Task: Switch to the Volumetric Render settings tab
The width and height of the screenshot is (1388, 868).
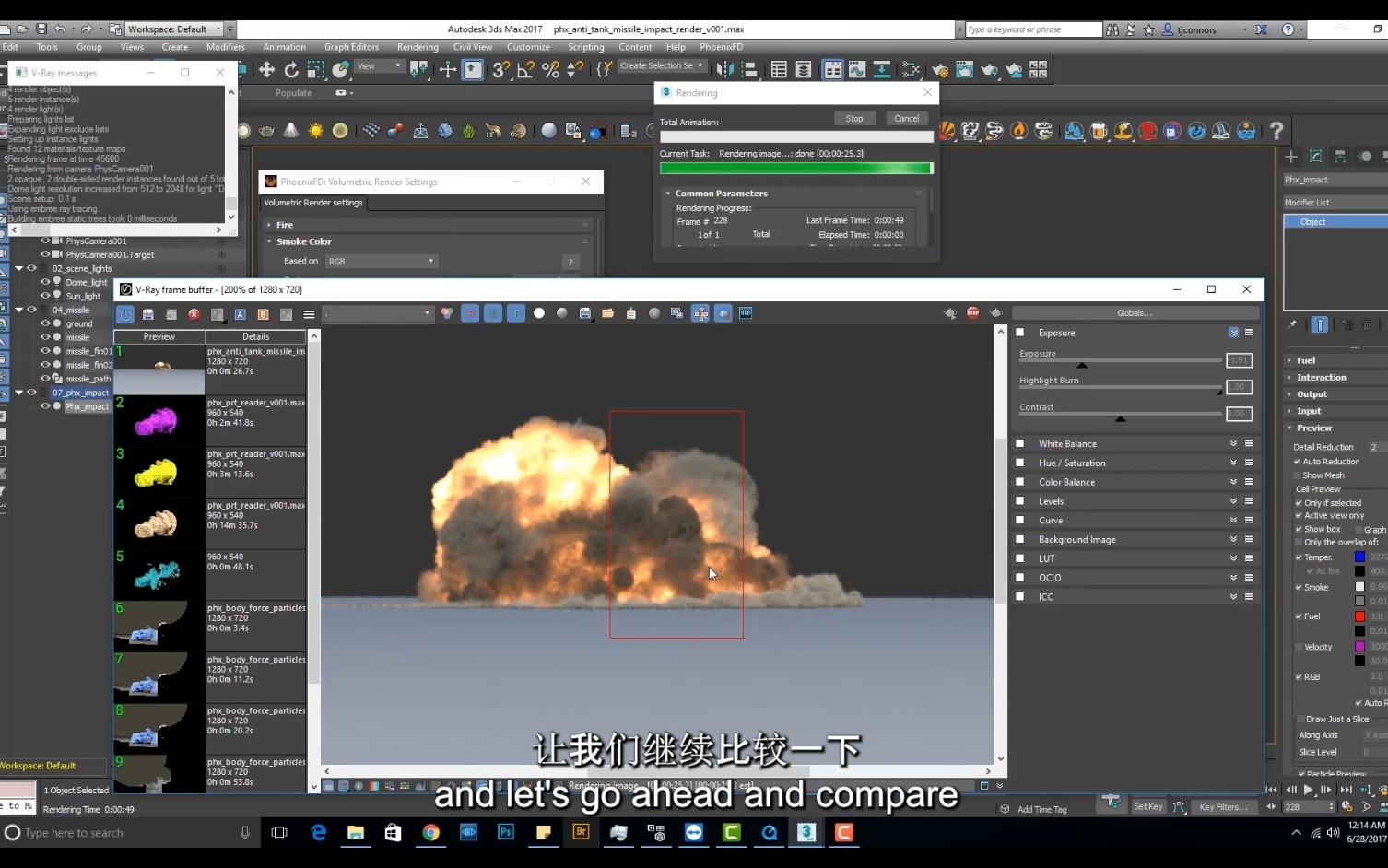Action: click(313, 203)
